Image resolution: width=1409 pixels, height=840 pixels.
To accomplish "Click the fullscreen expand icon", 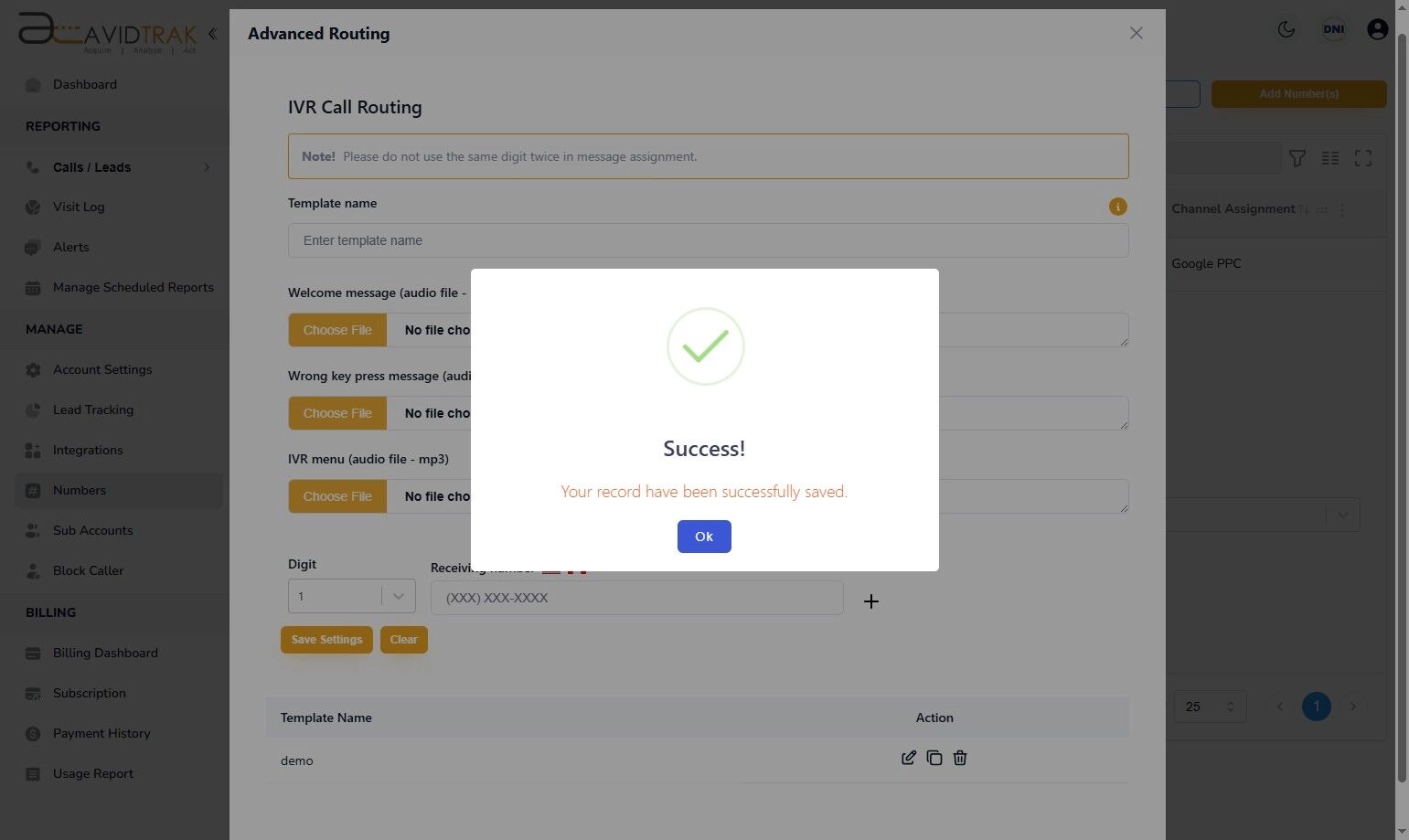I will (1362, 158).
